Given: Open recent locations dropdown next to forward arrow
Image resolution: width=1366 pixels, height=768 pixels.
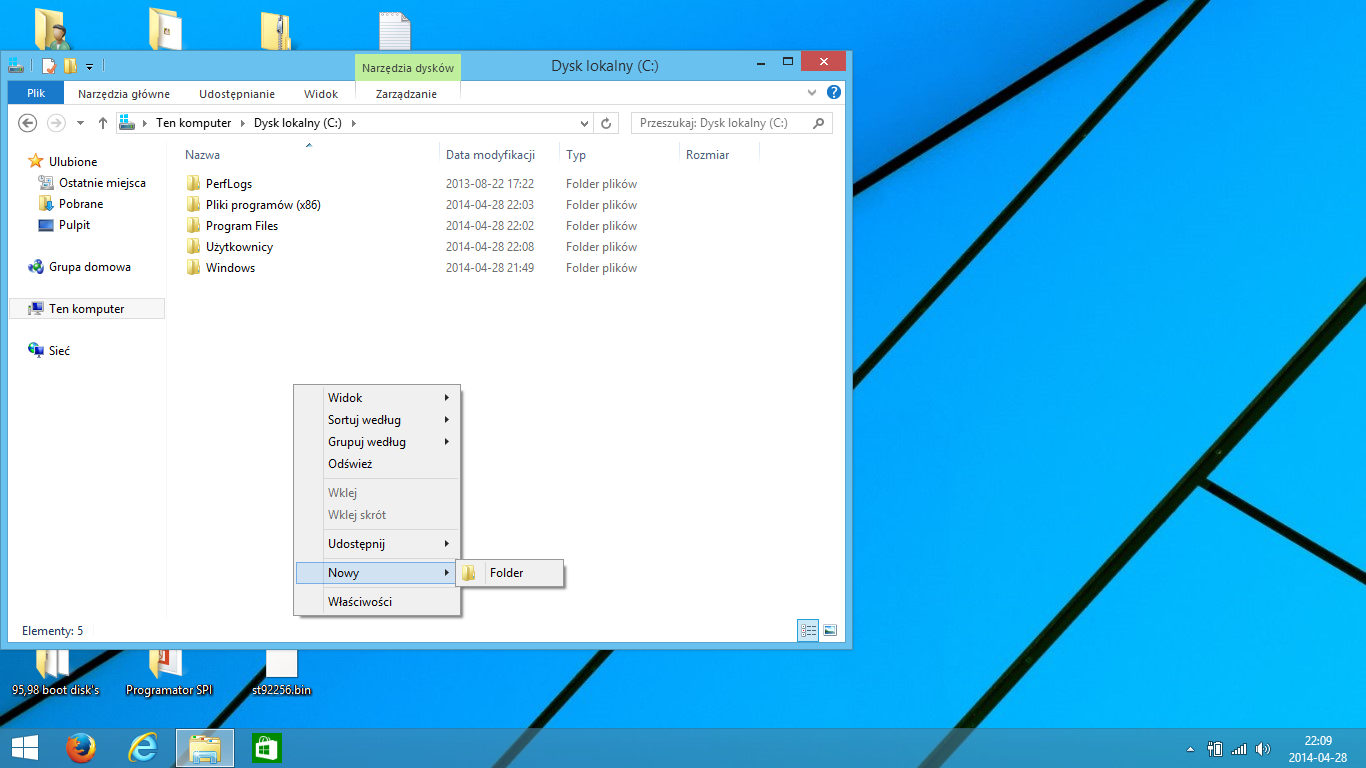Looking at the screenshot, I should [80, 123].
